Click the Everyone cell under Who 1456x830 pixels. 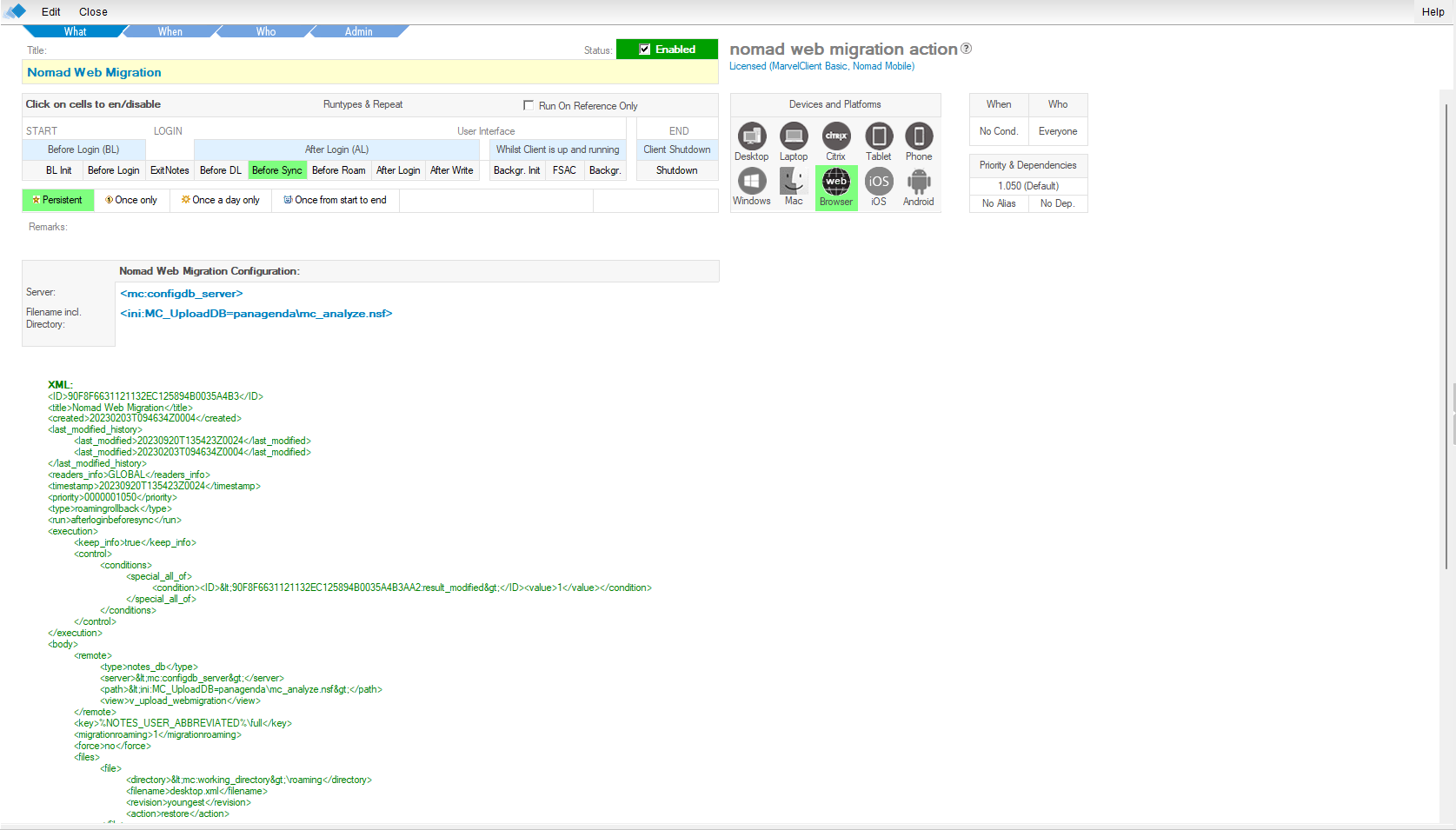coord(1058,131)
